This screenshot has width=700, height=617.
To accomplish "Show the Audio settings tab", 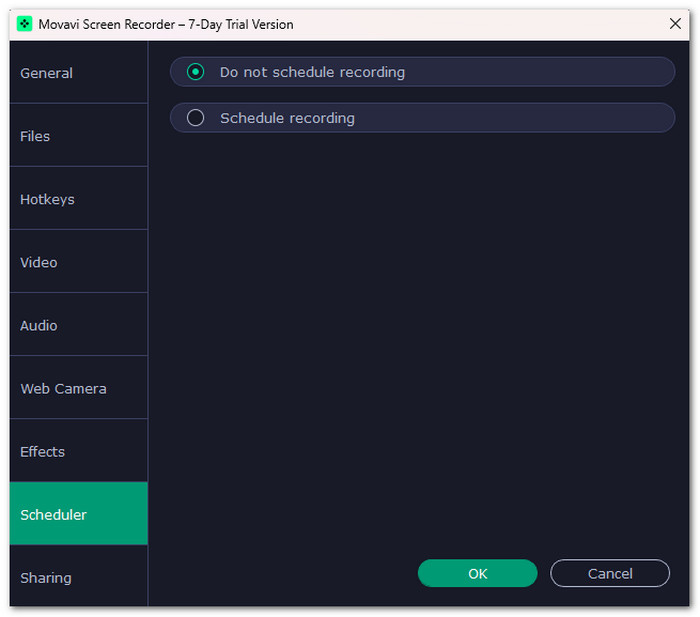I will click(79, 325).
